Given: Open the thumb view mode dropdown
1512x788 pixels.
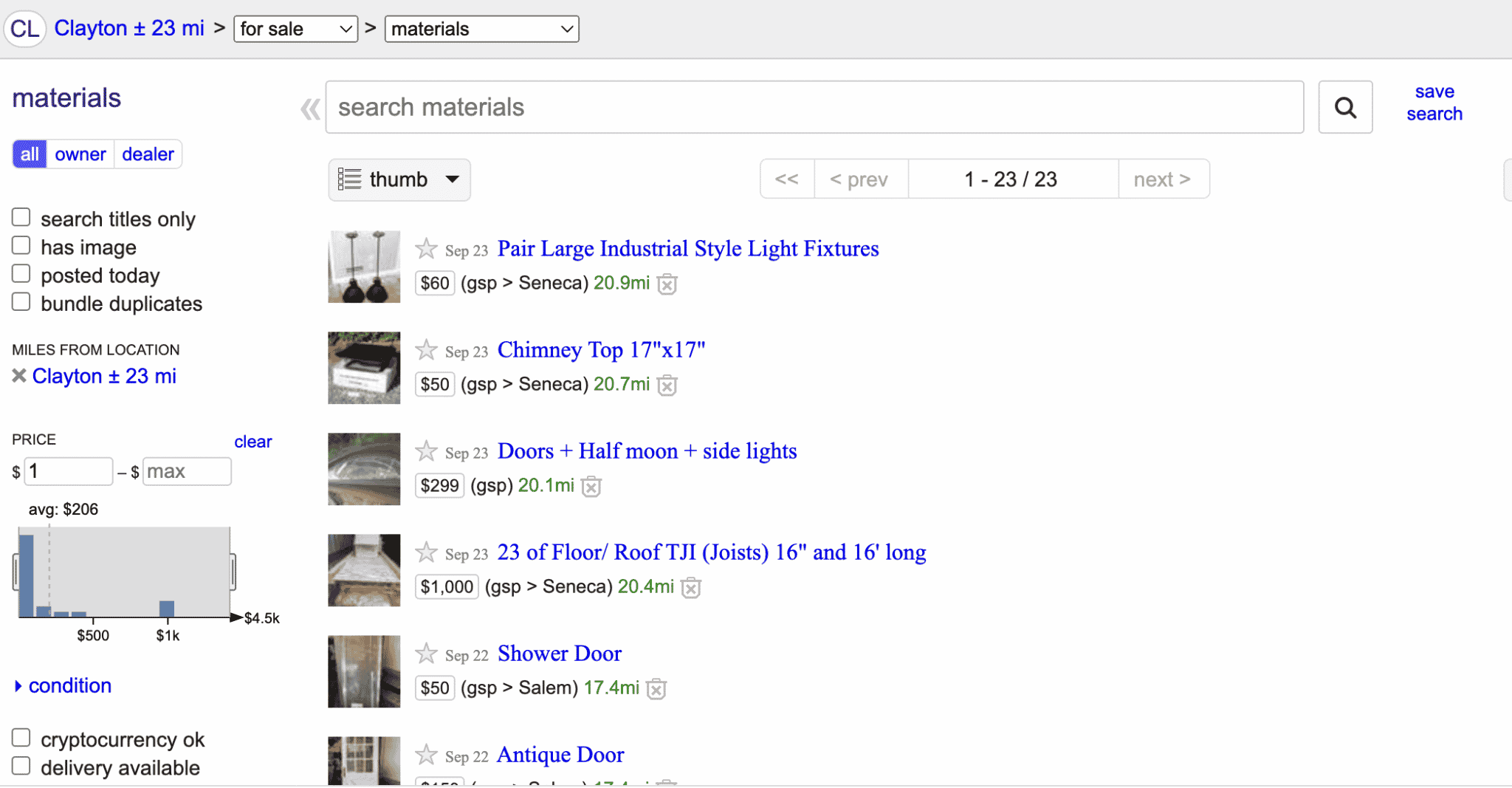Looking at the screenshot, I should pyautogui.click(x=399, y=179).
